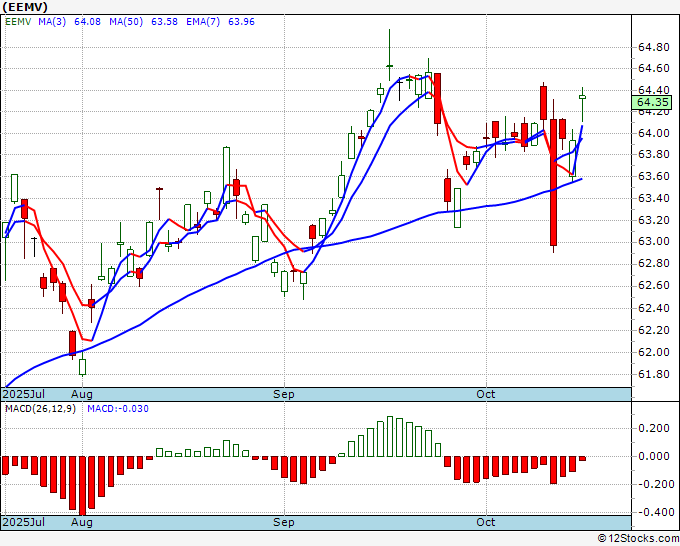This screenshot has height=546, width=680.
Task: Click the ©12Stocks.com attribution link
Action: point(638,539)
